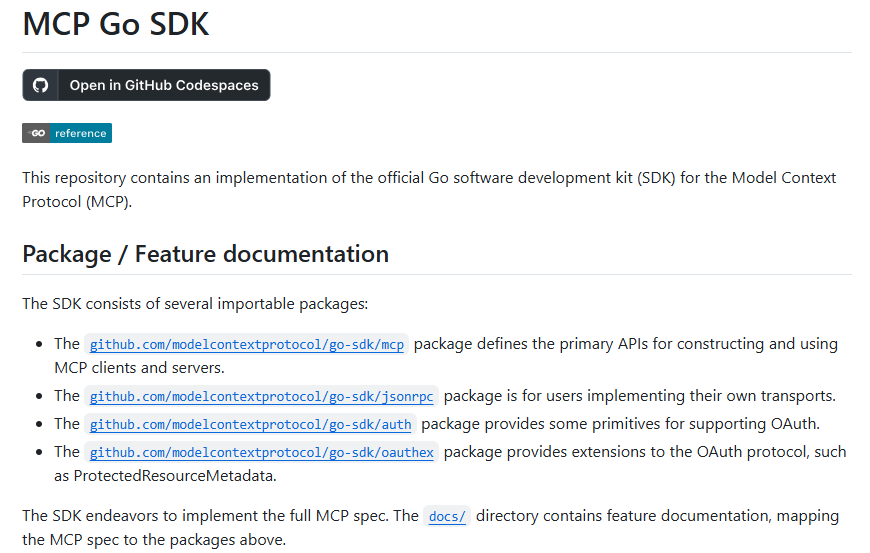Screen dimensions: 870x553
Task: Click the 'Protocol (MCP).' text
Action: (x=77, y=201)
